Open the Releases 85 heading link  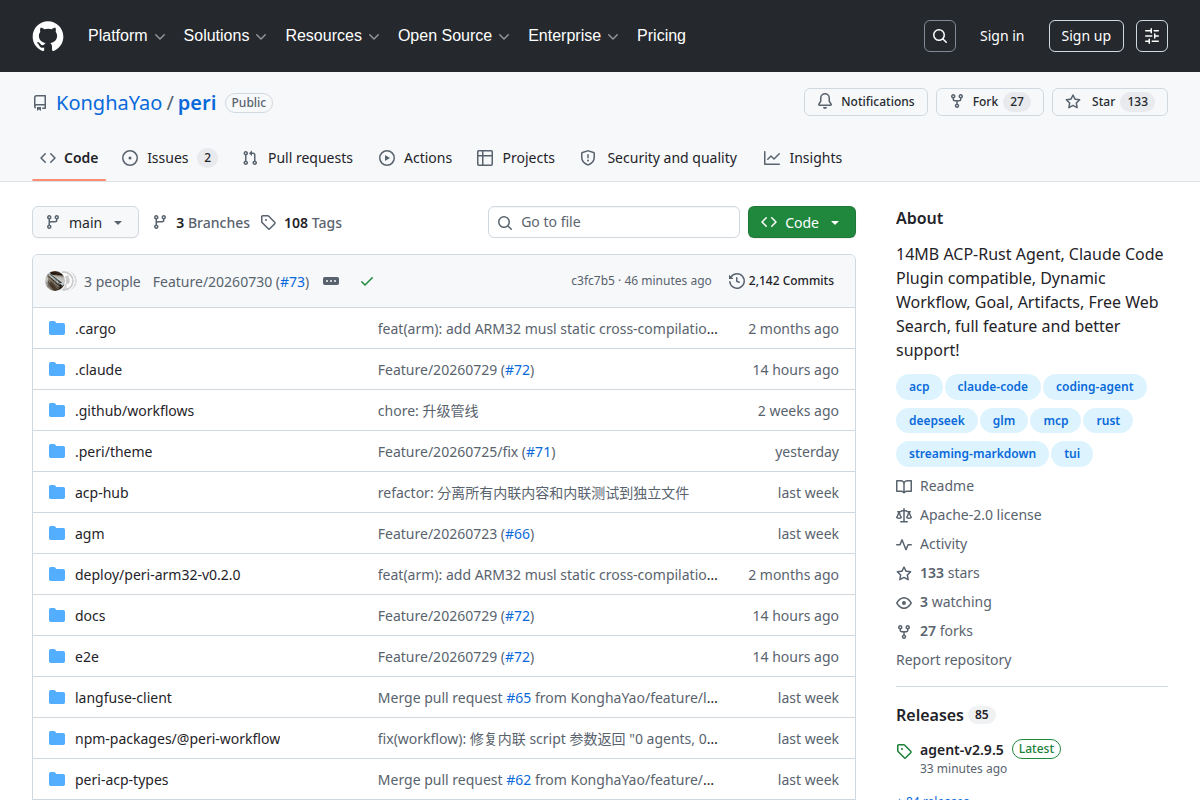click(x=946, y=715)
